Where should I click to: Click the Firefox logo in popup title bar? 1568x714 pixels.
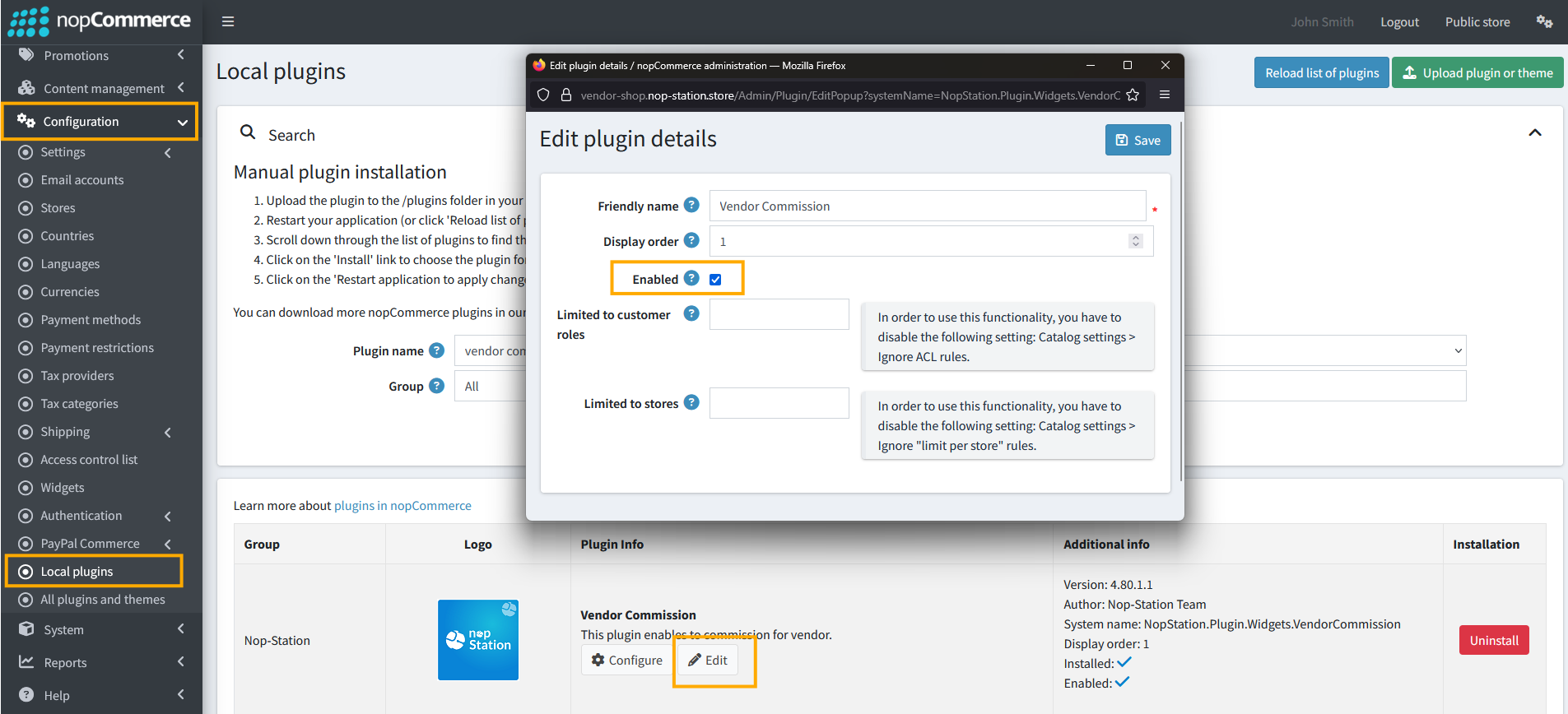[x=539, y=65]
